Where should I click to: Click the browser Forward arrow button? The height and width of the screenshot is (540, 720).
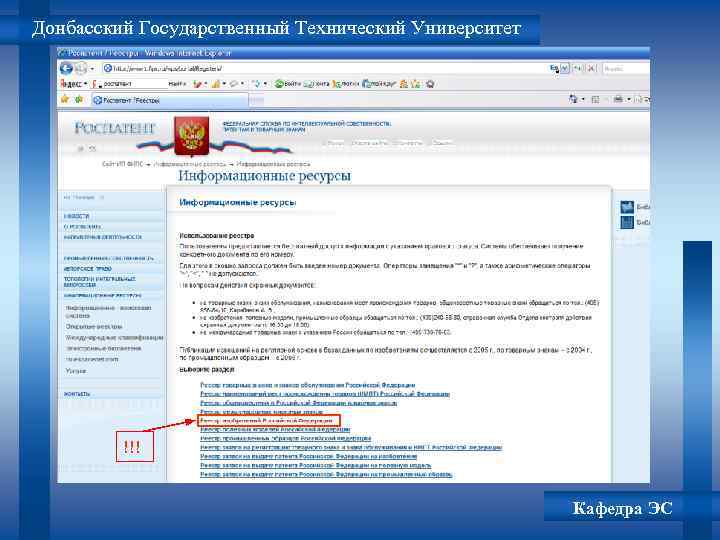click(x=80, y=68)
